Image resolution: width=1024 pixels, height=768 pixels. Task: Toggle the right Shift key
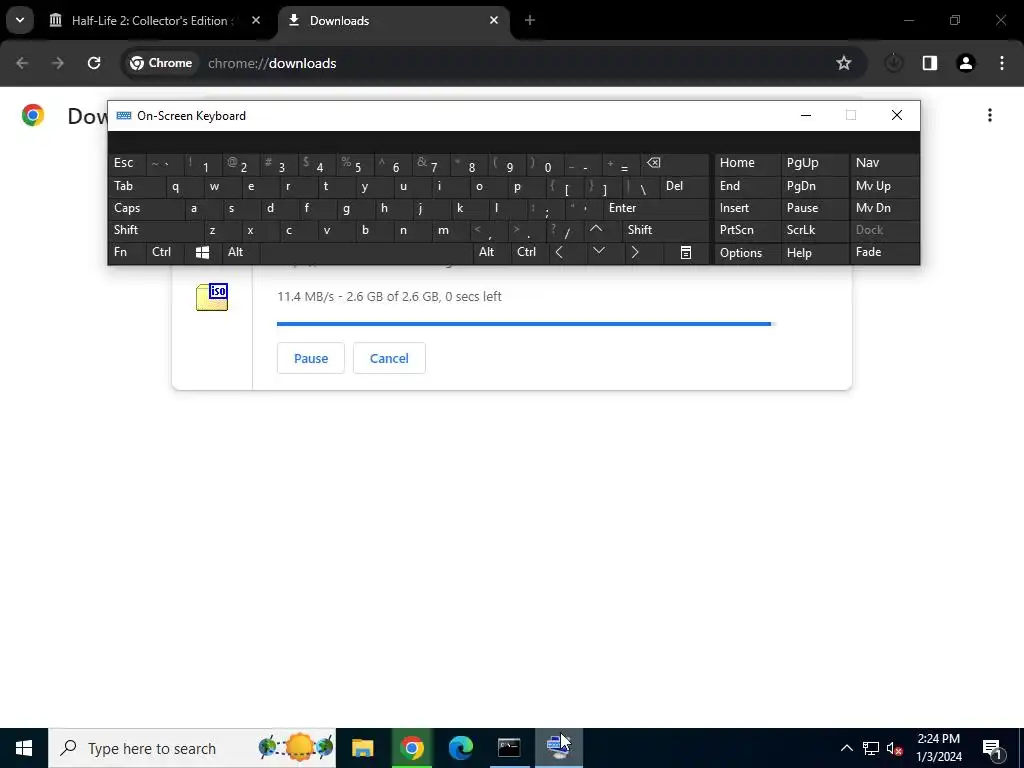pos(665,230)
